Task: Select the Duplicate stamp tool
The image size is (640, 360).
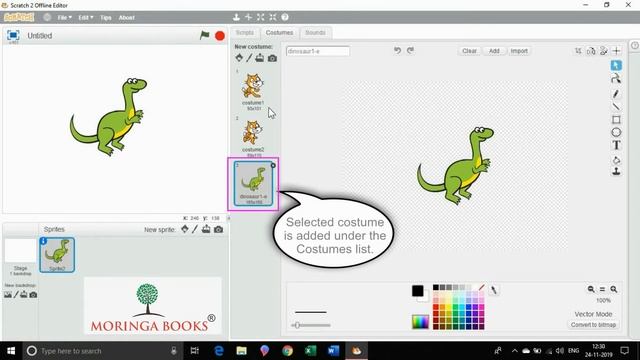Action: 616,171
